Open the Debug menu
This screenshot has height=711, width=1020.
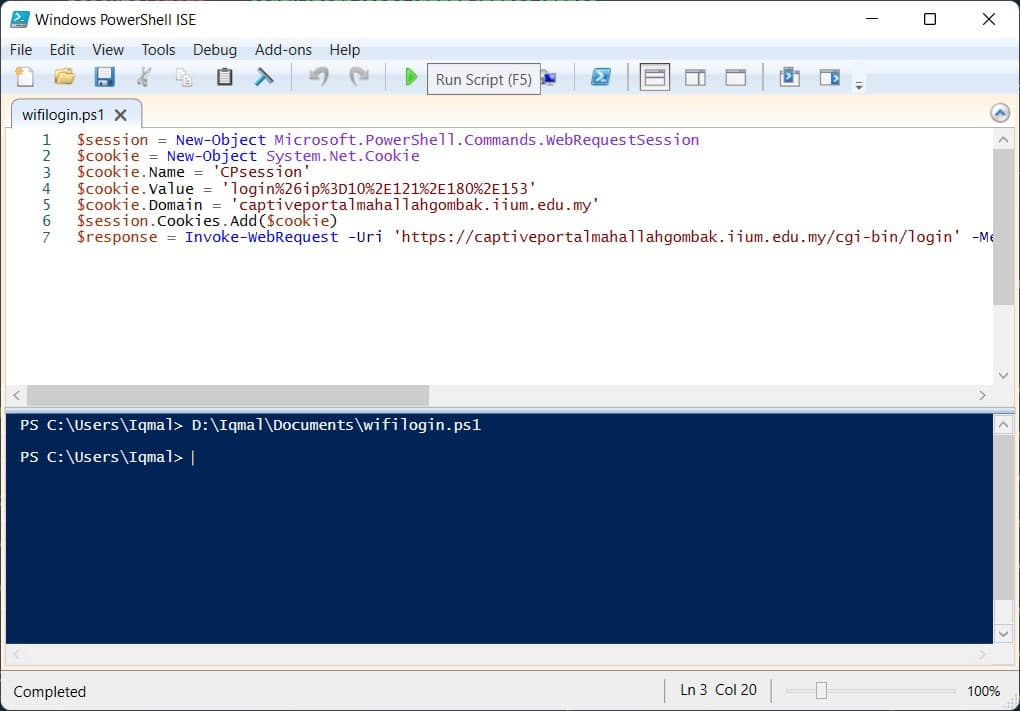[x=215, y=50]
